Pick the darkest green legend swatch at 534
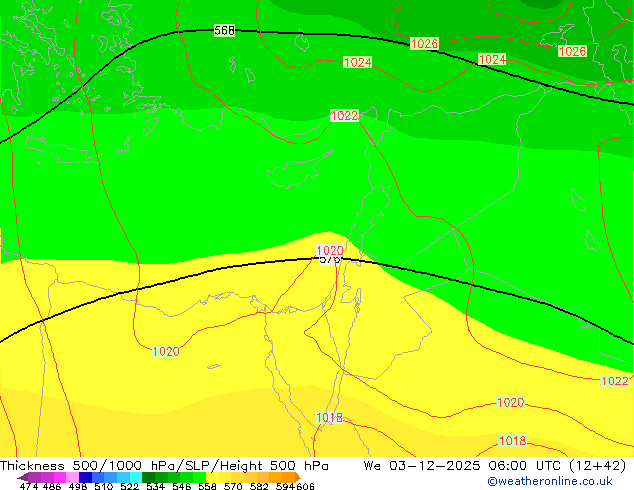This screenshot has width=634, height=490. (x=148, y=477)
